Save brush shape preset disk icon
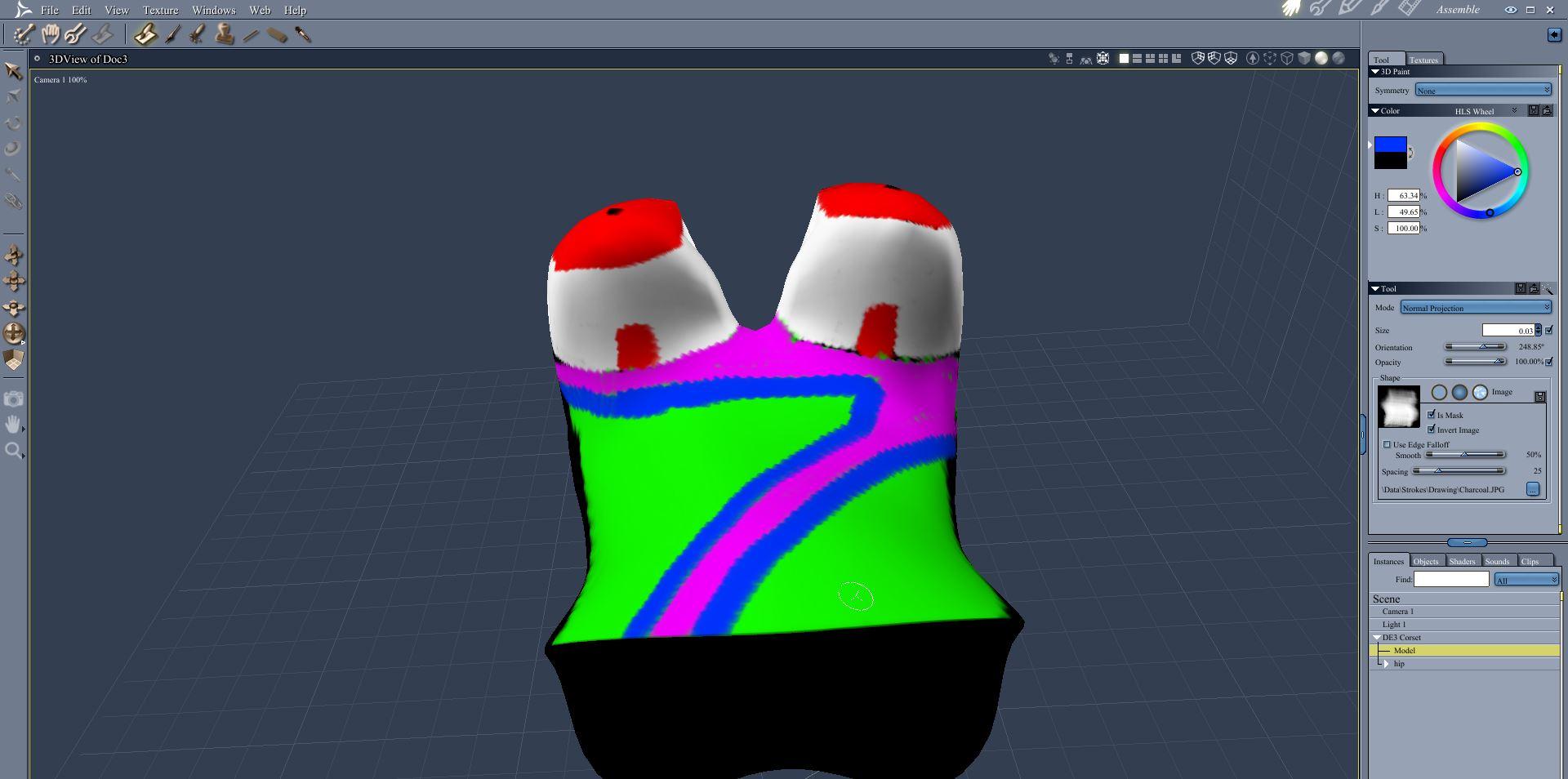1568x779 pixels. (x=1540, y=397)
